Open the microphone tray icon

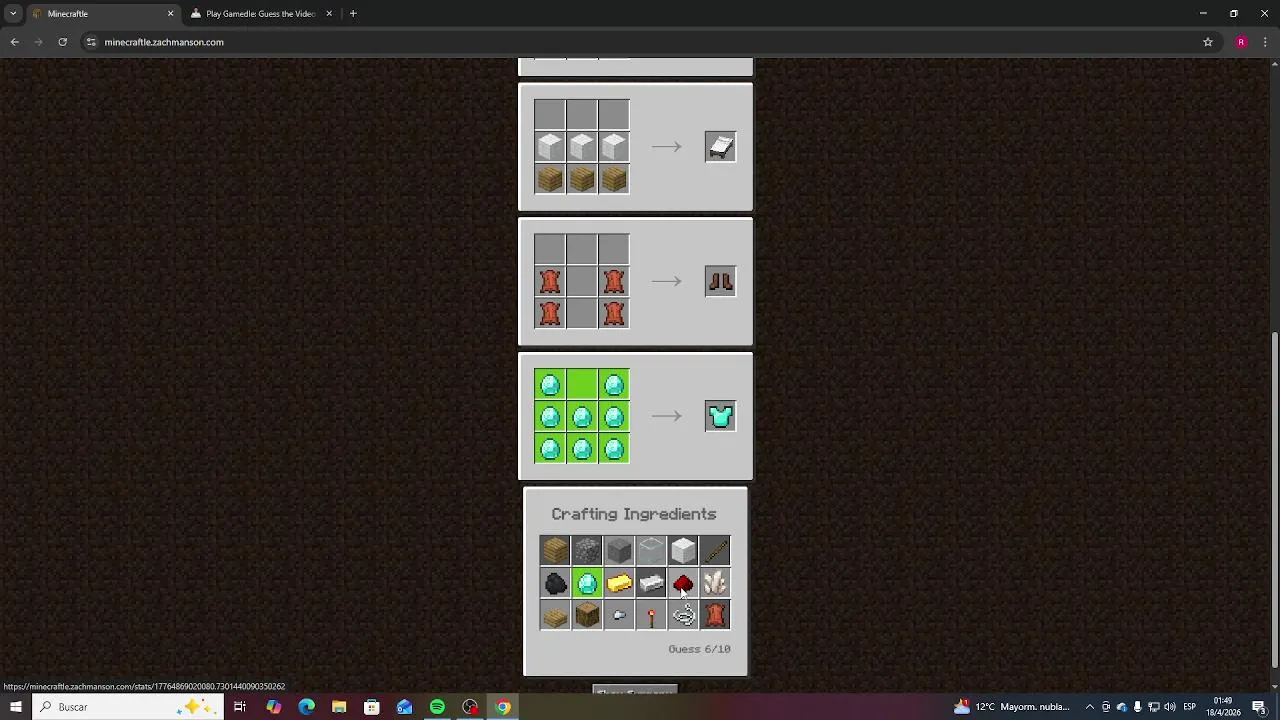click(1137, 707)
